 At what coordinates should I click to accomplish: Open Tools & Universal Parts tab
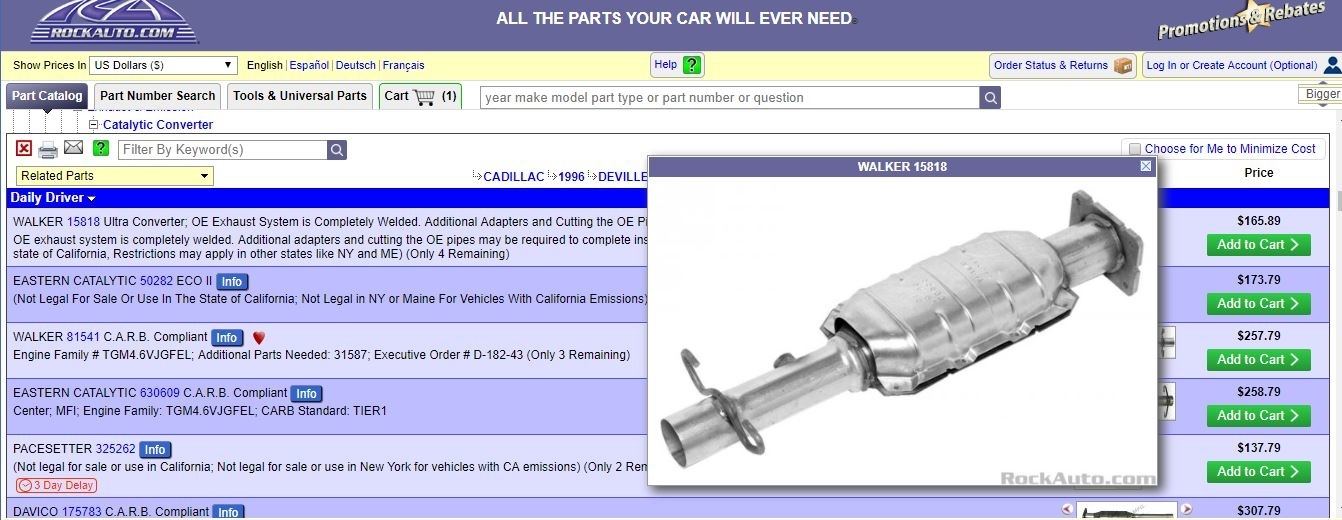300,96
